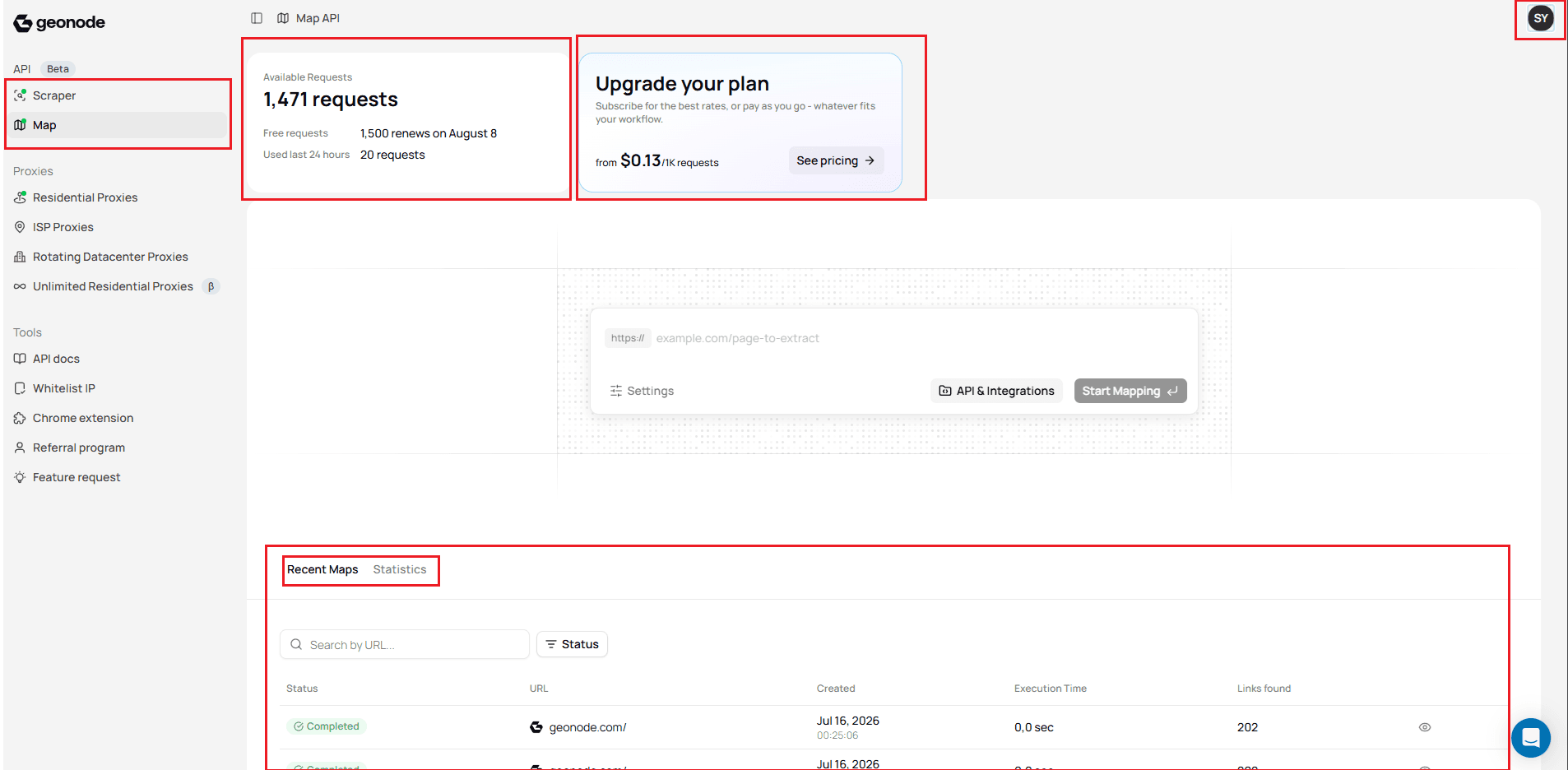Switch to Statistics tab
This screenshot has width=1568, height=770.
click(x=400, y=569)
